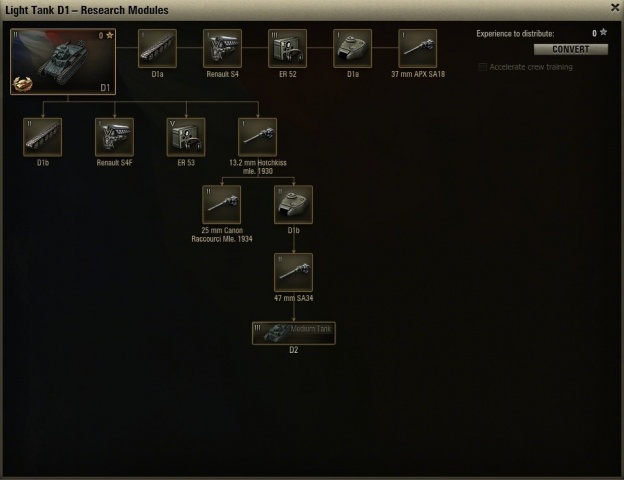Image resolution: width=624 pixels, height=480 pixels.
Task: Click the '25 mm Canon Raccourci Mle. 1934' label
Action: [222, 235]
